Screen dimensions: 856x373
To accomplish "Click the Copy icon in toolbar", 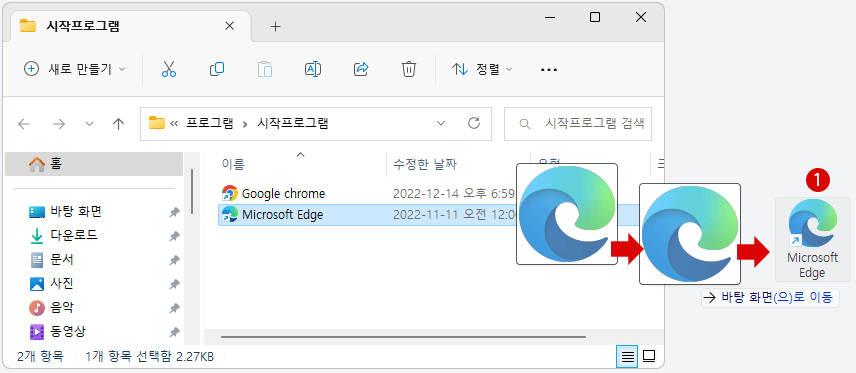I will (x=217, y=69).
